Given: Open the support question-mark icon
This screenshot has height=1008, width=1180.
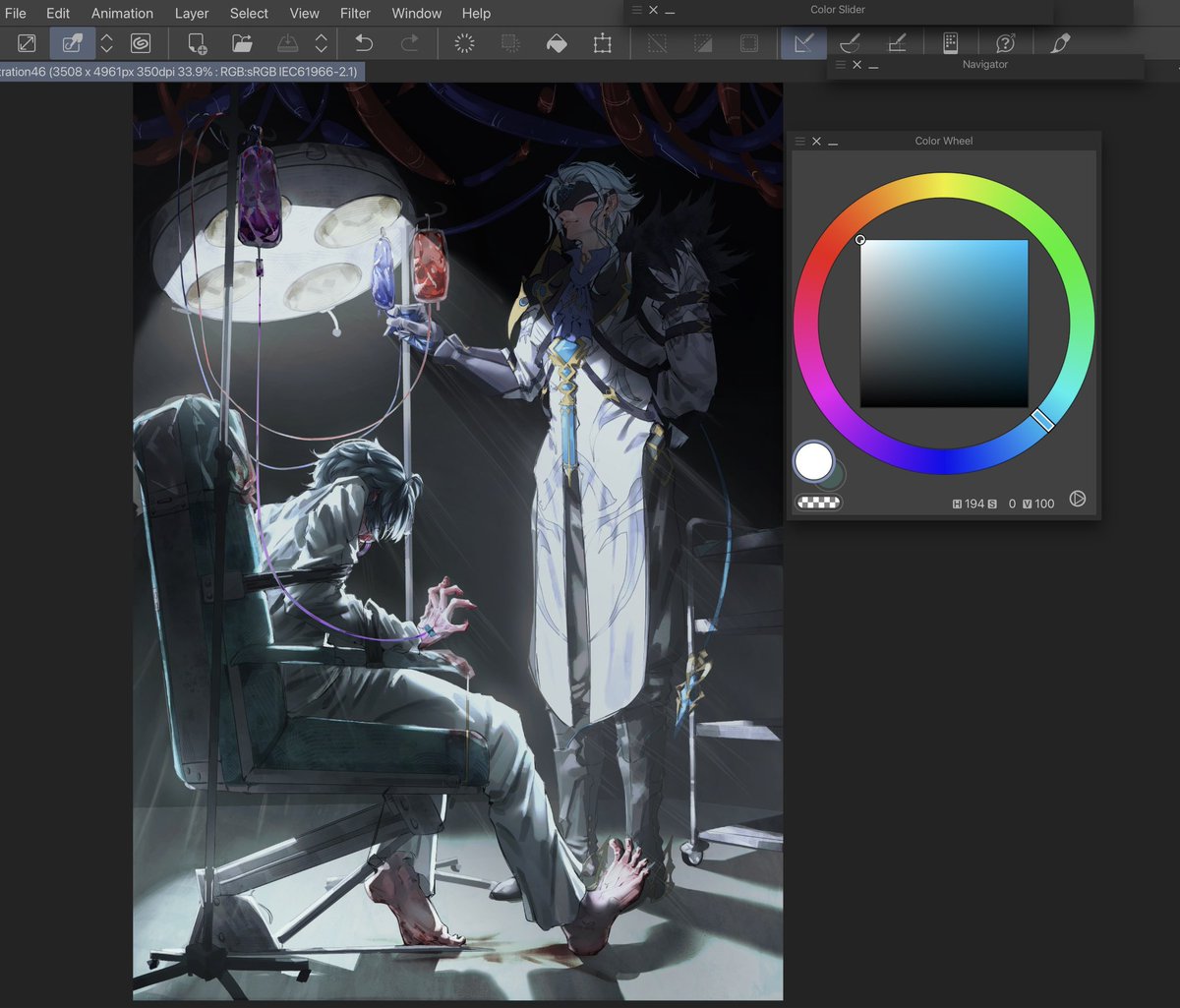Looking at the screenshot, I should 1005,43.
